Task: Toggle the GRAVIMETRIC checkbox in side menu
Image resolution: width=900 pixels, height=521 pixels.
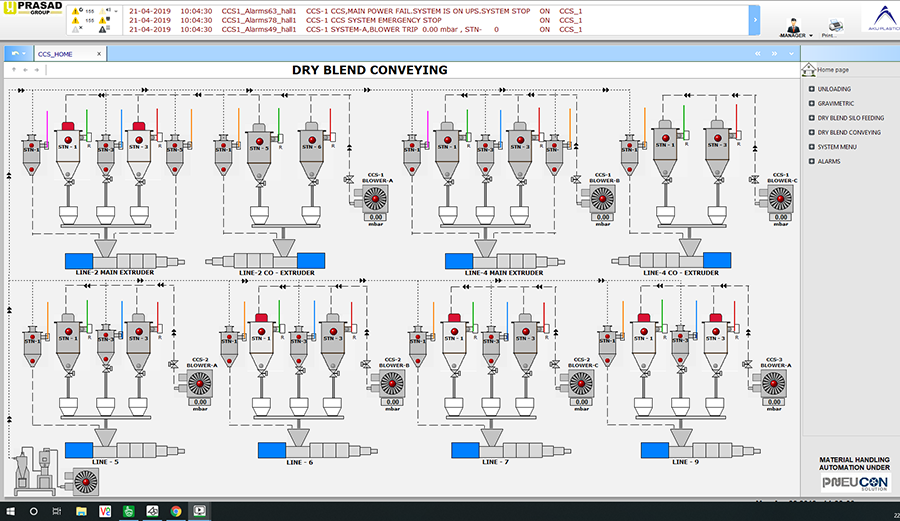Action: click(x=811, y=103)
